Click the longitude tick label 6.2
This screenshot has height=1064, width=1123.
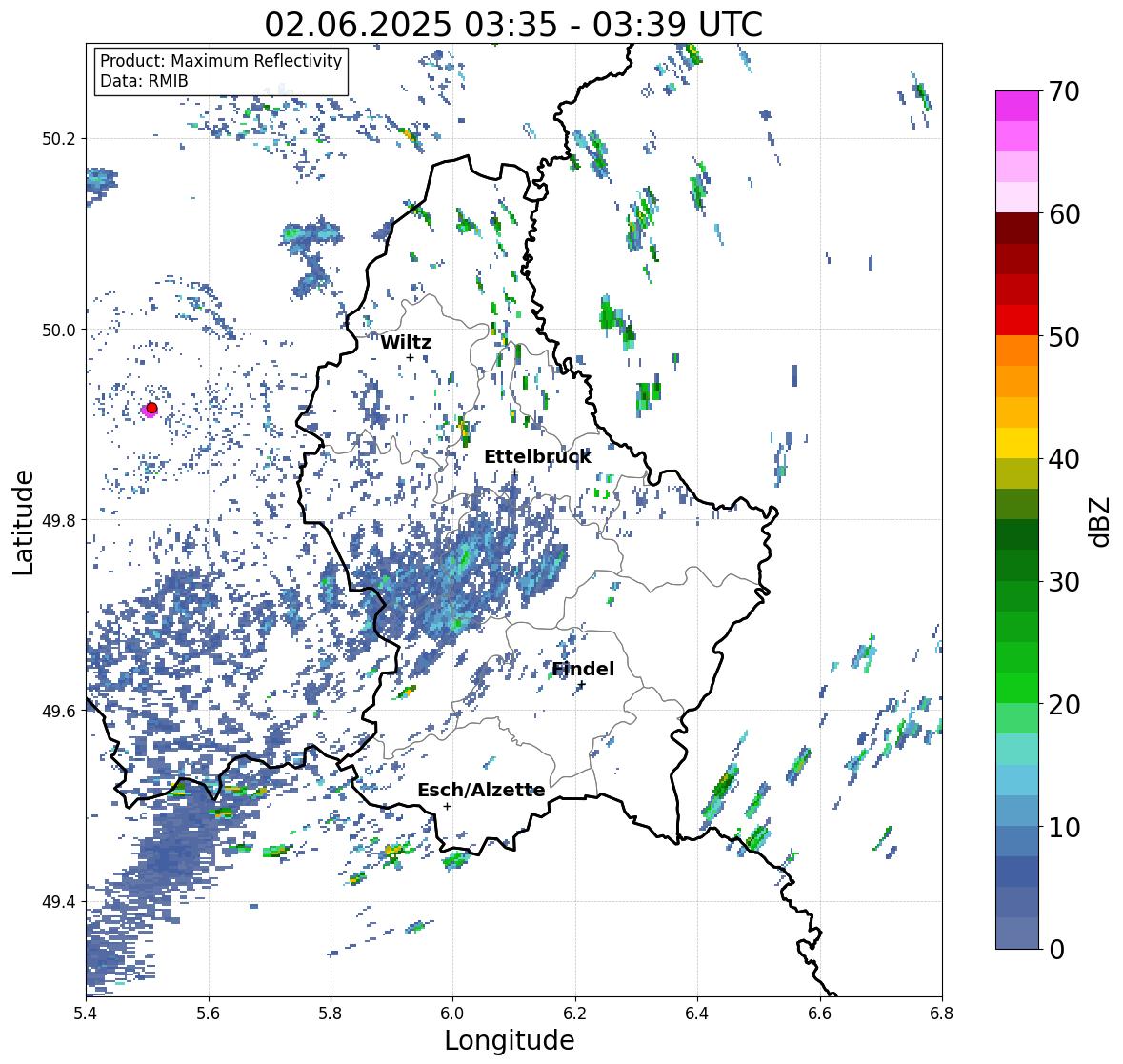pos(575,1013)
